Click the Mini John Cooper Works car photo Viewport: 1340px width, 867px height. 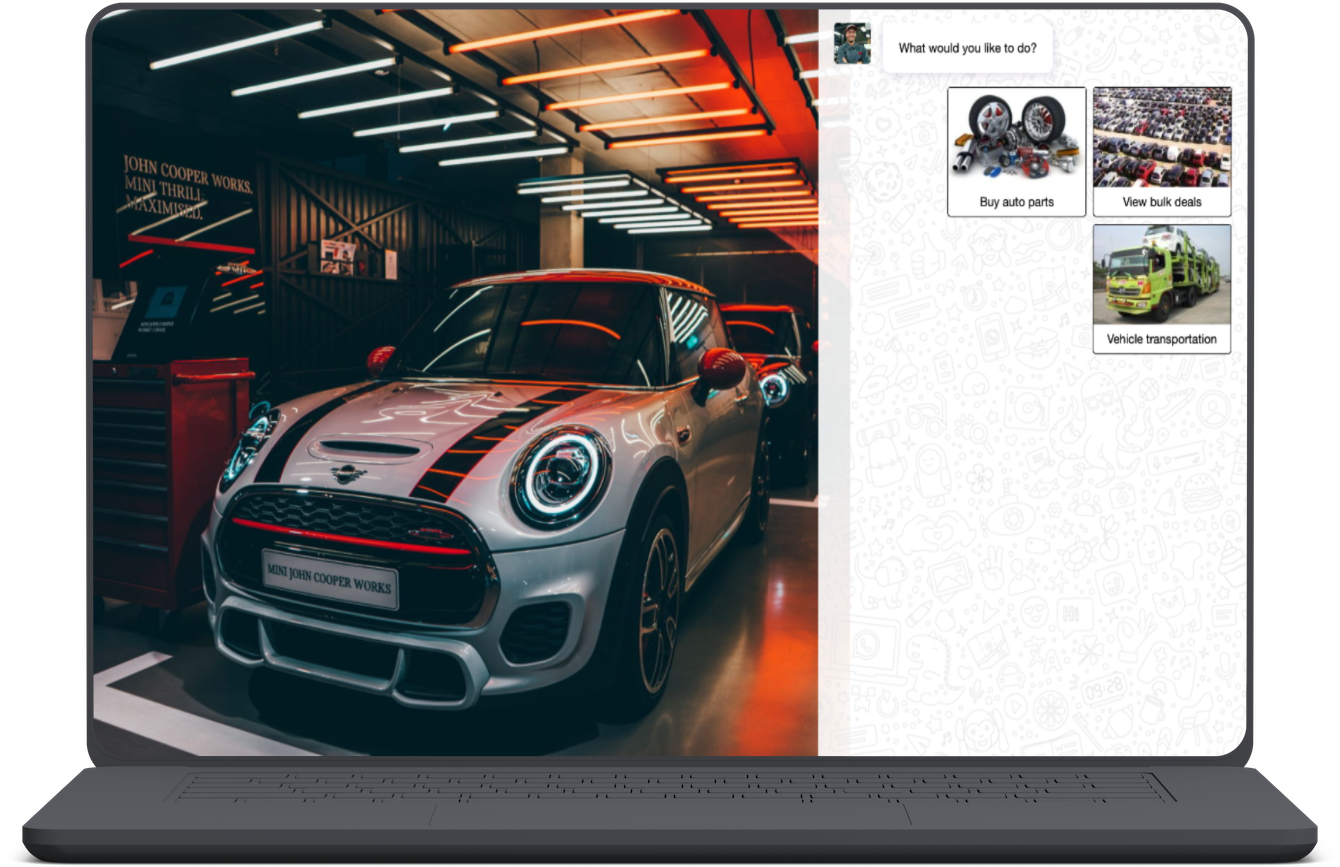(456, 382)
